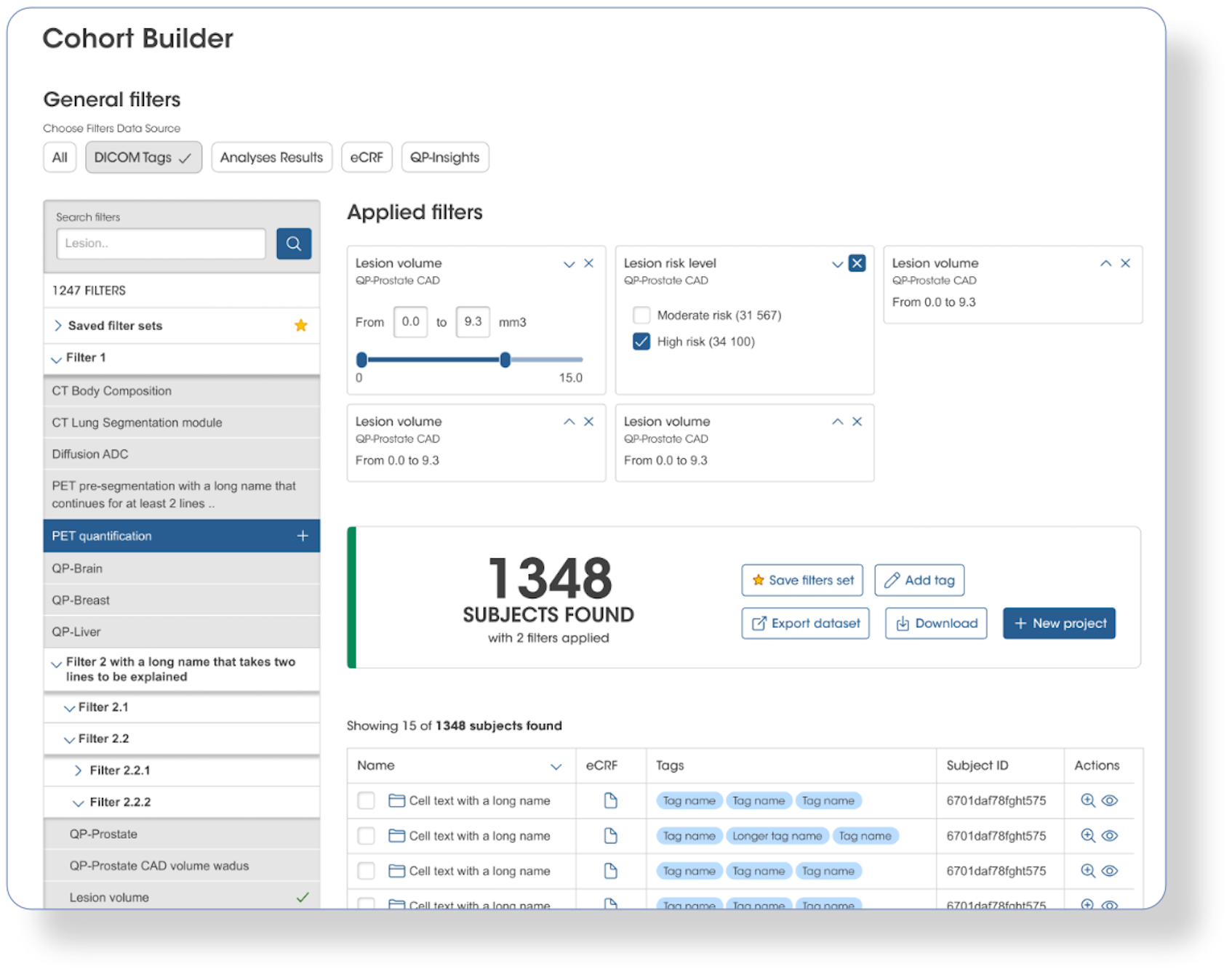Remove the Lesion risk level filter card
Screen dimensions: 1232x977
tap(857, 263)
